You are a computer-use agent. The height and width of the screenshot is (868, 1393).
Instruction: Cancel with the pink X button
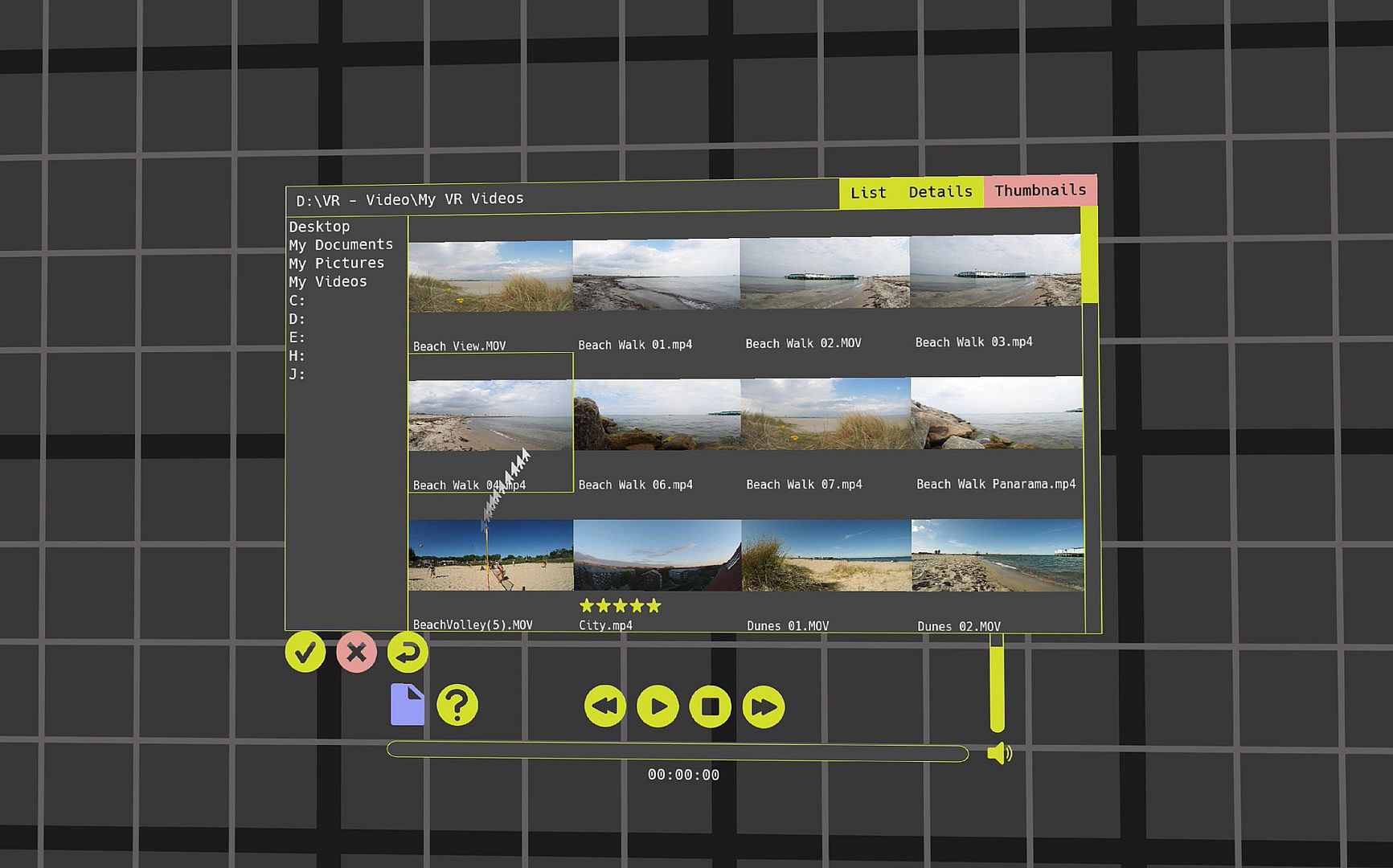click(x=356, y=652)
